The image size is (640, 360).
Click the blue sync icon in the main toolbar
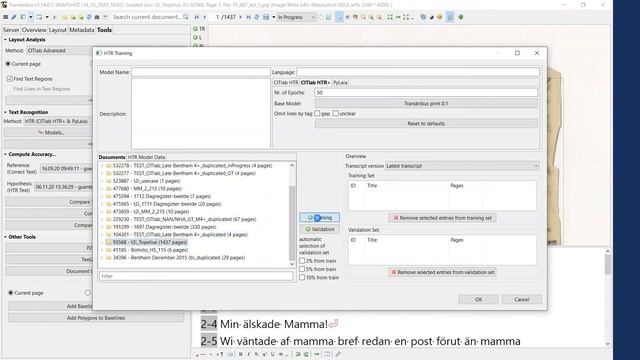(89, 17)
